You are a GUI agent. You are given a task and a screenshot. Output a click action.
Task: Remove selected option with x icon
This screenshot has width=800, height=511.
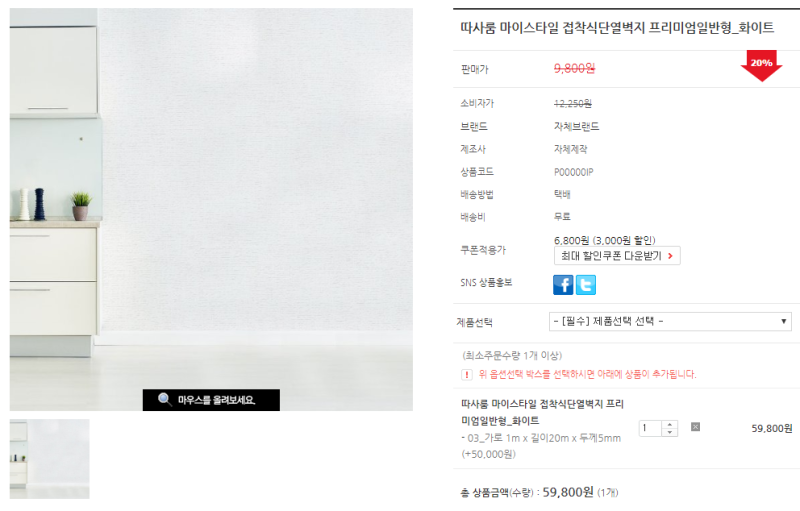695,427
